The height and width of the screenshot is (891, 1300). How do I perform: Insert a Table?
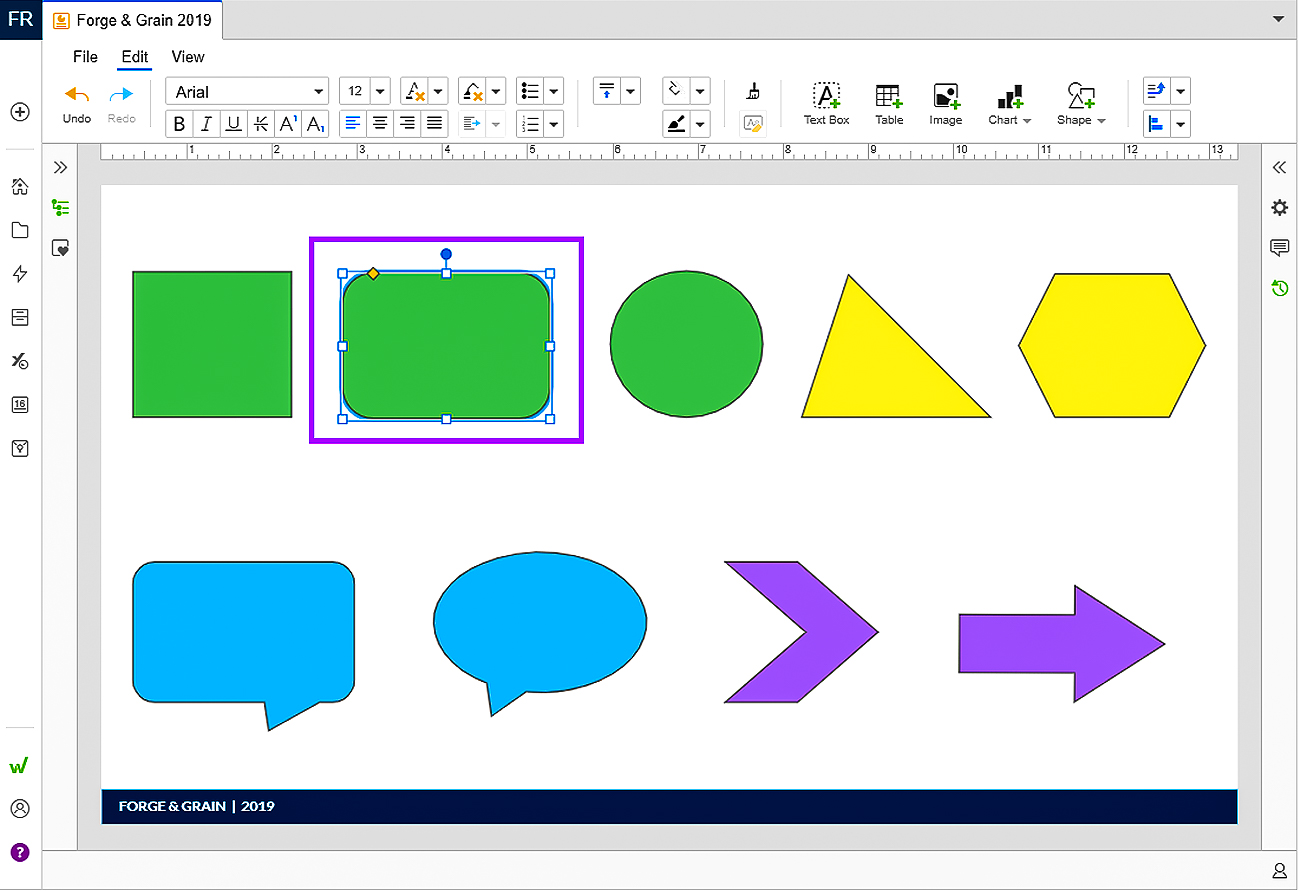pyautogui.click(x=888, y=104)
